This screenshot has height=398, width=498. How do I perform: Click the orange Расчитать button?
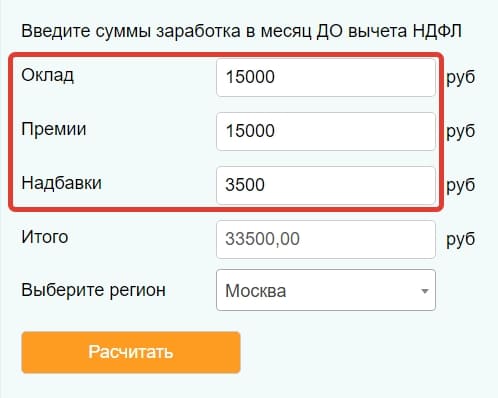[131, 352]
